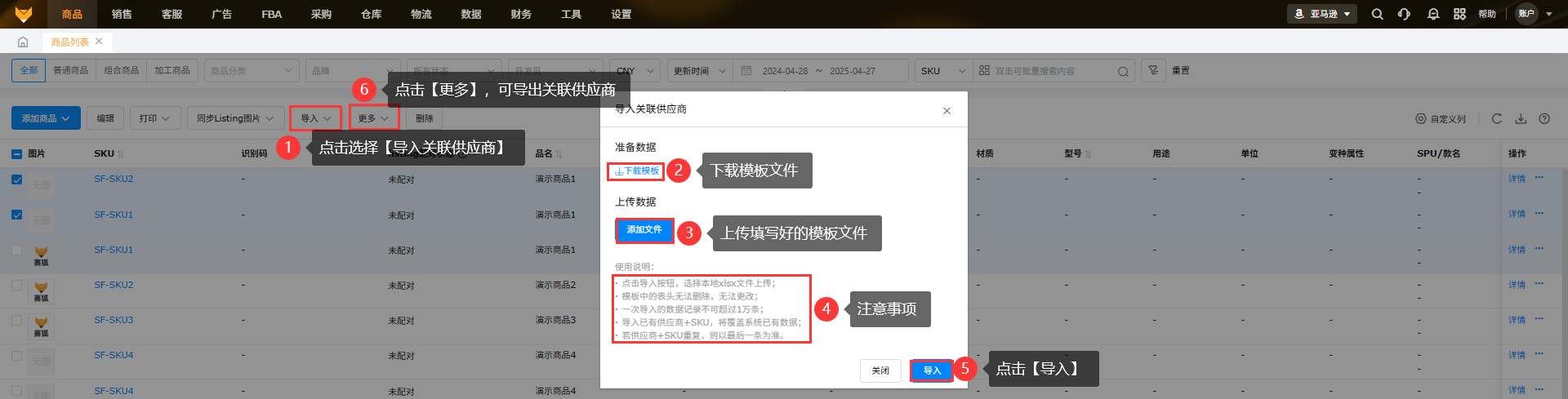This screenshot has height=399, width=1568.
Task: Open more actions for SF-SKU3 row
Action: click(x=1539, y=319)
